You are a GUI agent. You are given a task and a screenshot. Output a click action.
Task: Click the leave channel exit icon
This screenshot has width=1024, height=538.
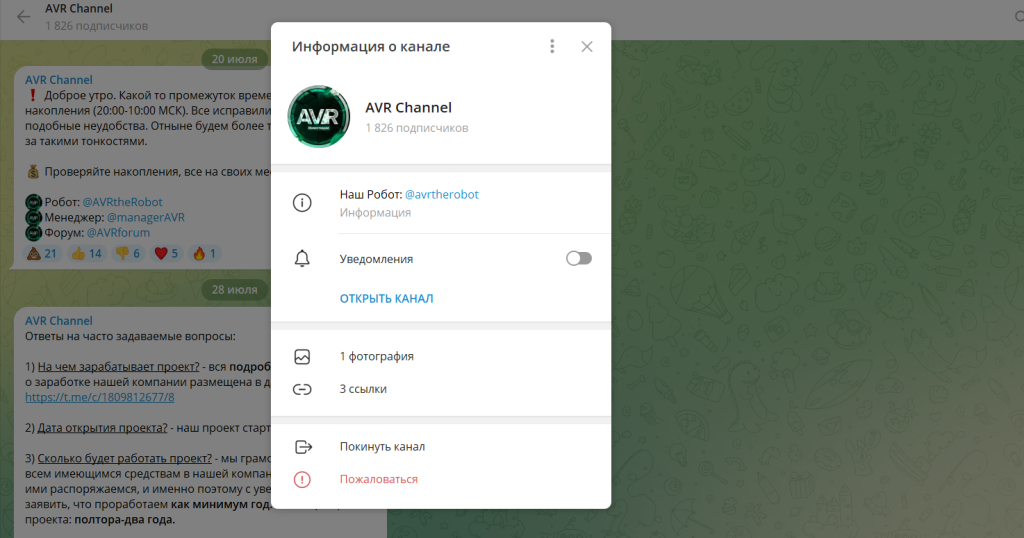pos(303,447)
